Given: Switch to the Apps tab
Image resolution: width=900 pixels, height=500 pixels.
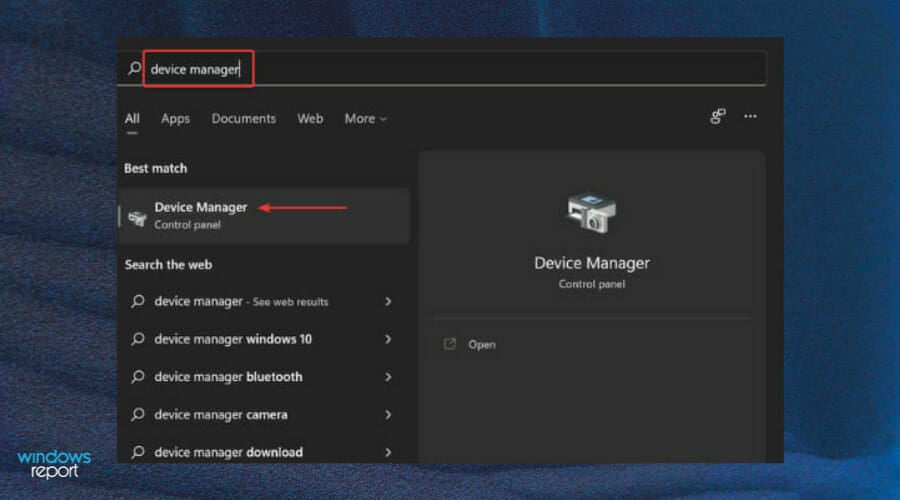Looking at the screenshot, I should click(x=175, y=118).
